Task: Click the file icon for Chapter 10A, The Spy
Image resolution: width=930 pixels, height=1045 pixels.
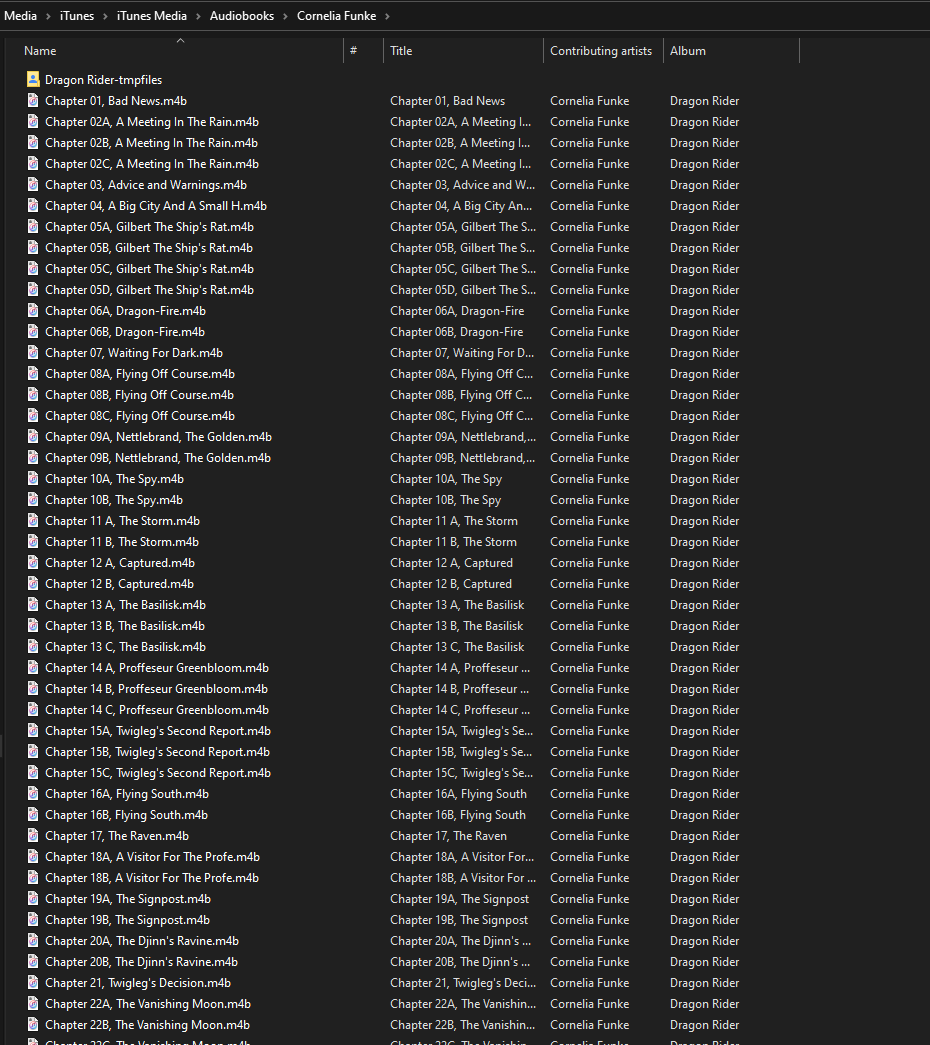Action: pos(33,479)
